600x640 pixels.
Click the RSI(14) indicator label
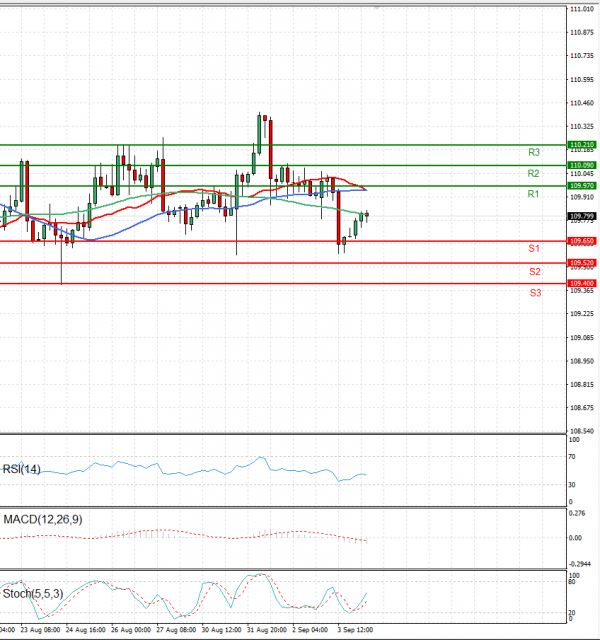[22, 469]
